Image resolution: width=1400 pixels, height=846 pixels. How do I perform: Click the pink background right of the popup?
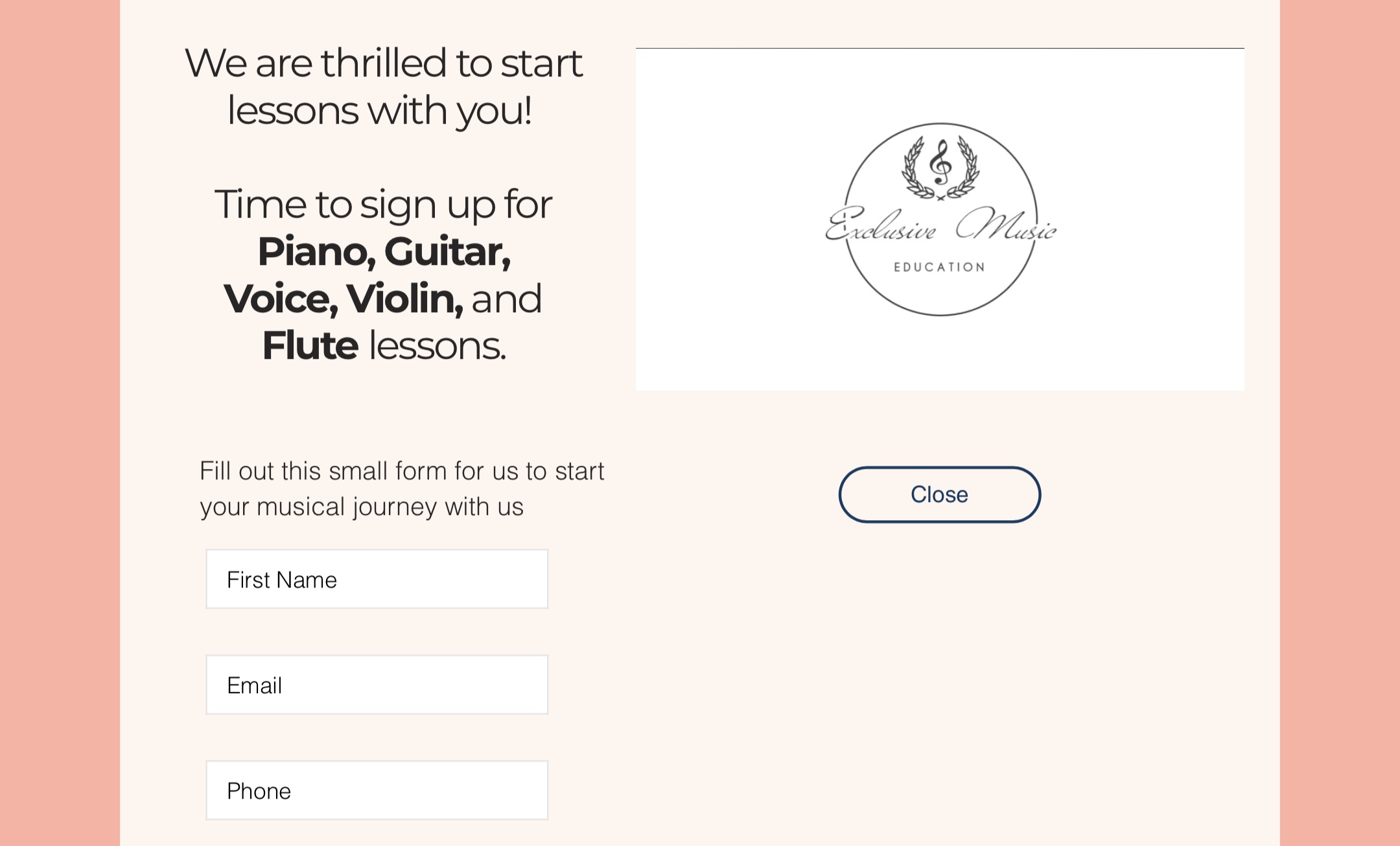coord(1340,423)
